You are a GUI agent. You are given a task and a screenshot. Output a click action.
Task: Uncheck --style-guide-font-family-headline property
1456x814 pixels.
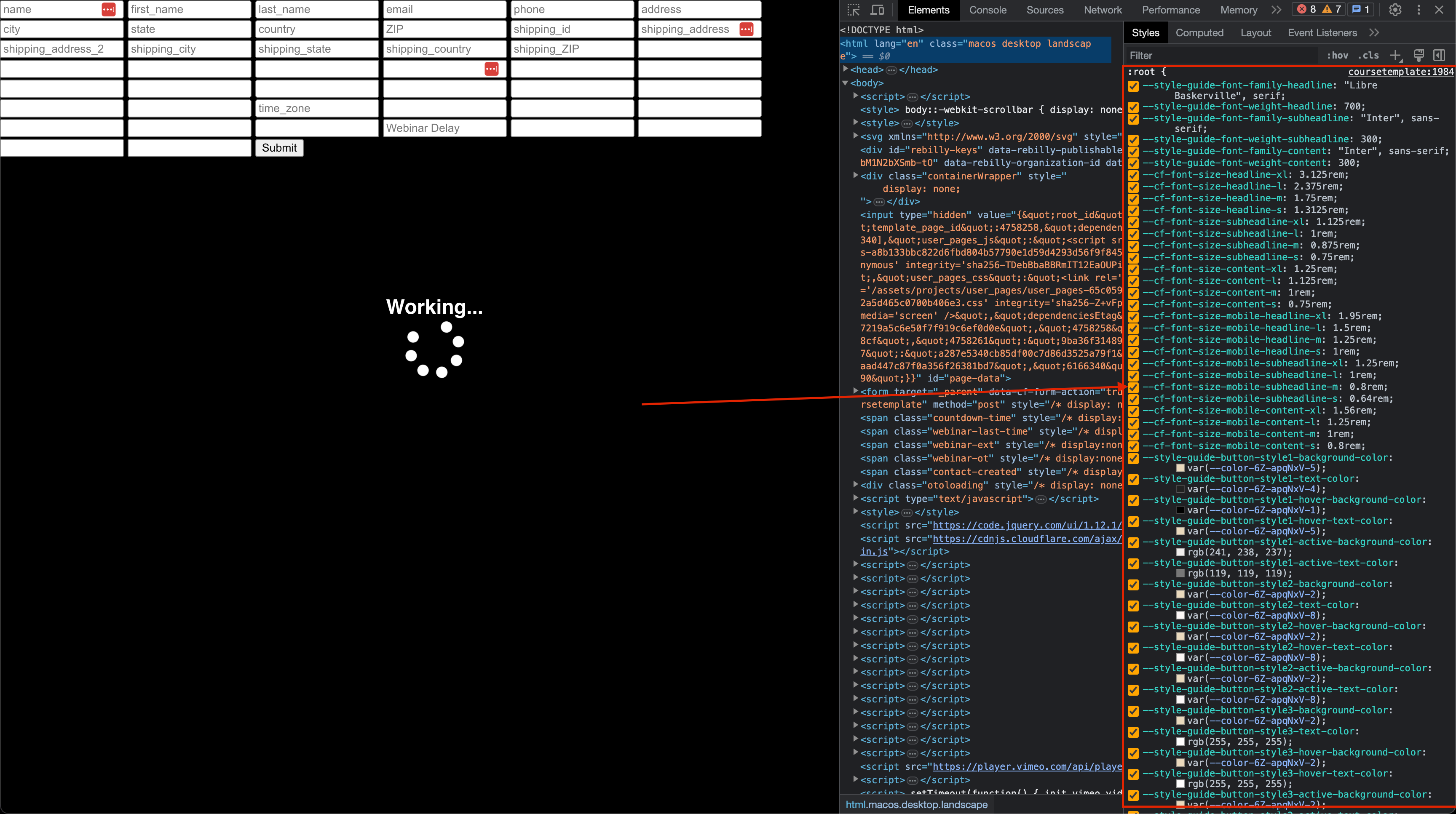[1133, 86]
